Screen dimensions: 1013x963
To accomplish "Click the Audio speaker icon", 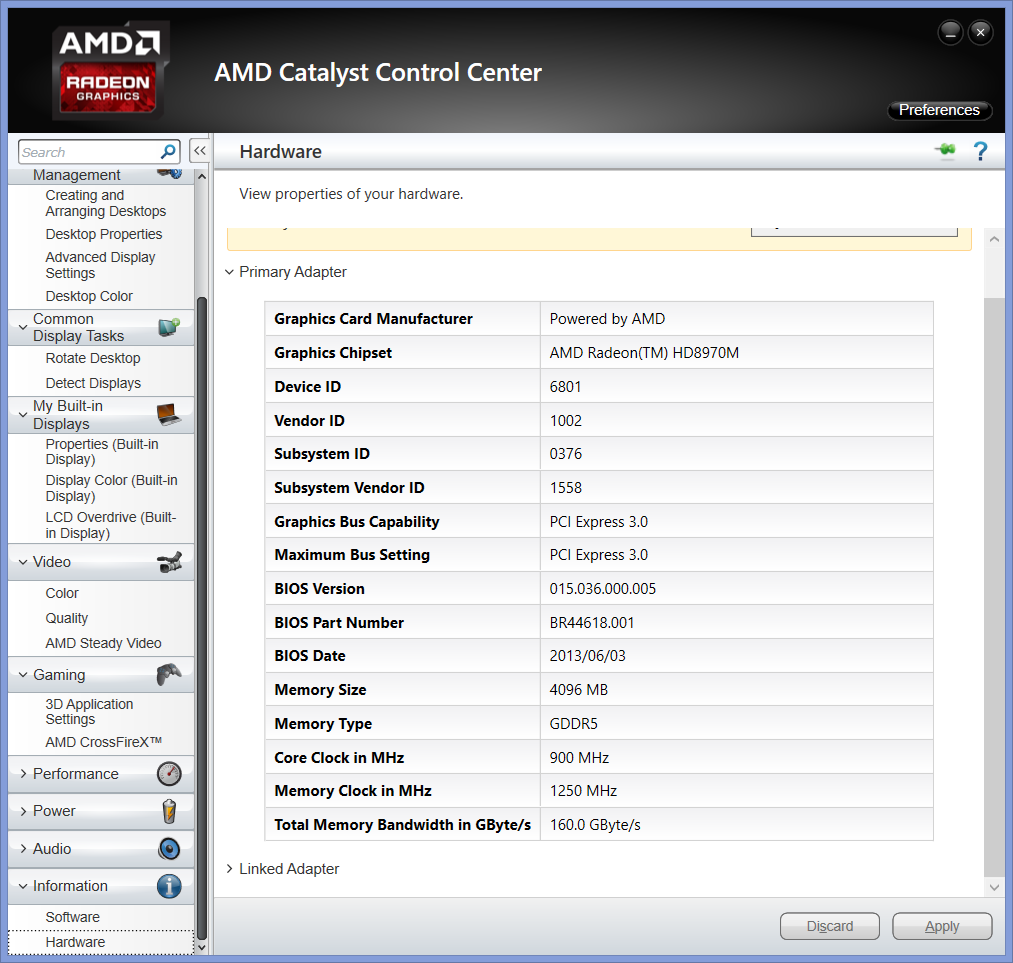I will tap(169, 848).
